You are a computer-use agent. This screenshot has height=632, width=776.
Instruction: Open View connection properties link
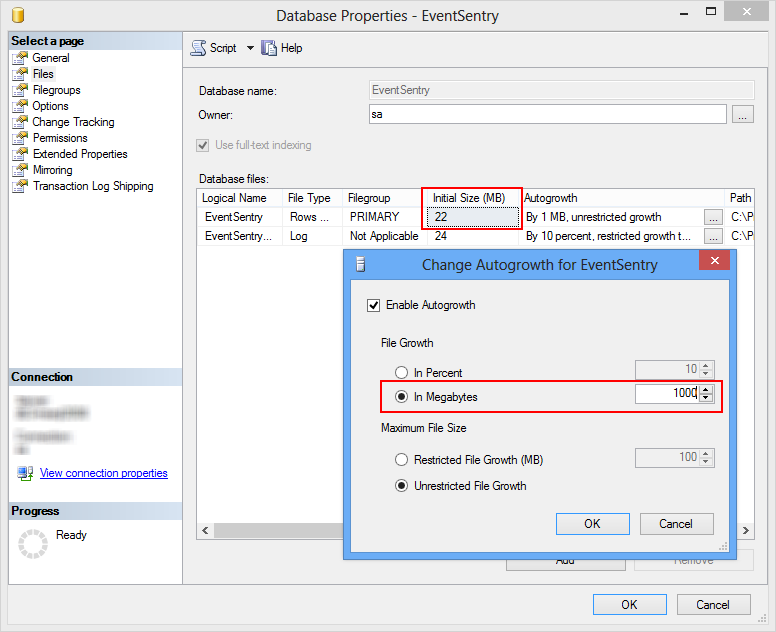coord(103,473)
